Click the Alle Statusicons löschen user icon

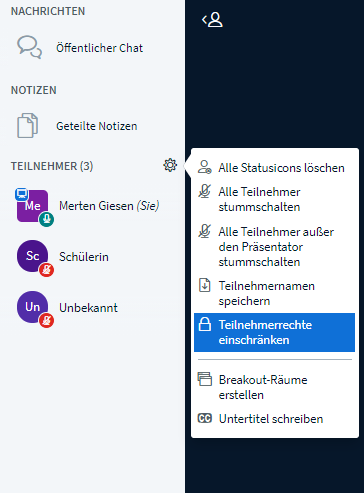(x=205, y=167)
